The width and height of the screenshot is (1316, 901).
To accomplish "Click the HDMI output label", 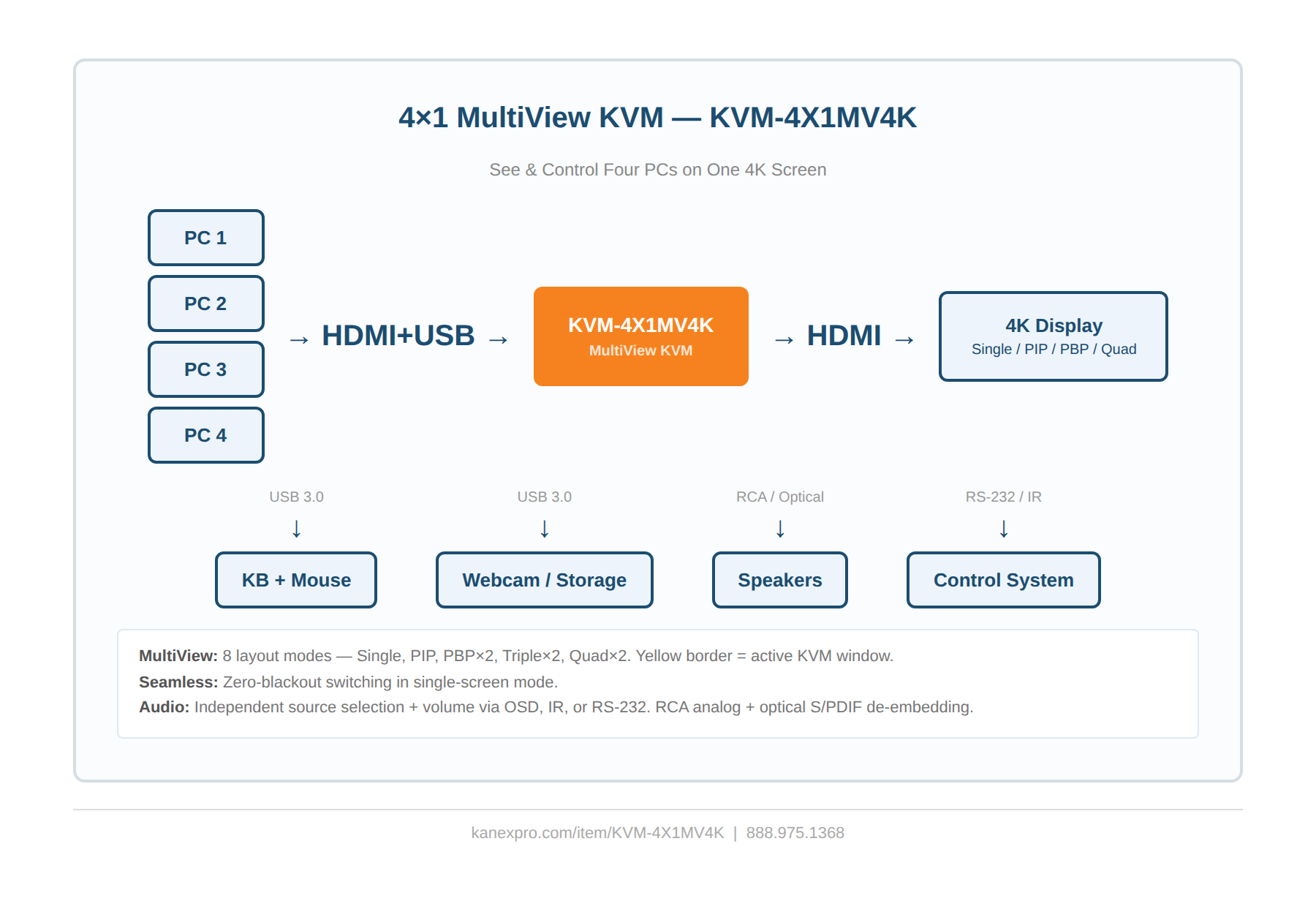I will (x=844, y=336).
